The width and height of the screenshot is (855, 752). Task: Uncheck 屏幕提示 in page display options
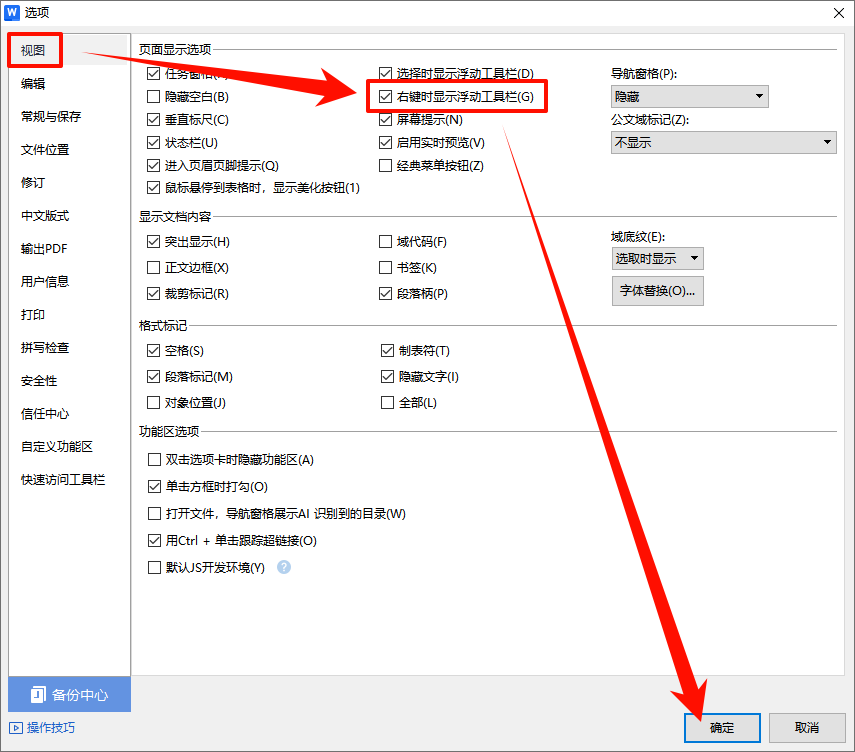click(x=385, y=118)
